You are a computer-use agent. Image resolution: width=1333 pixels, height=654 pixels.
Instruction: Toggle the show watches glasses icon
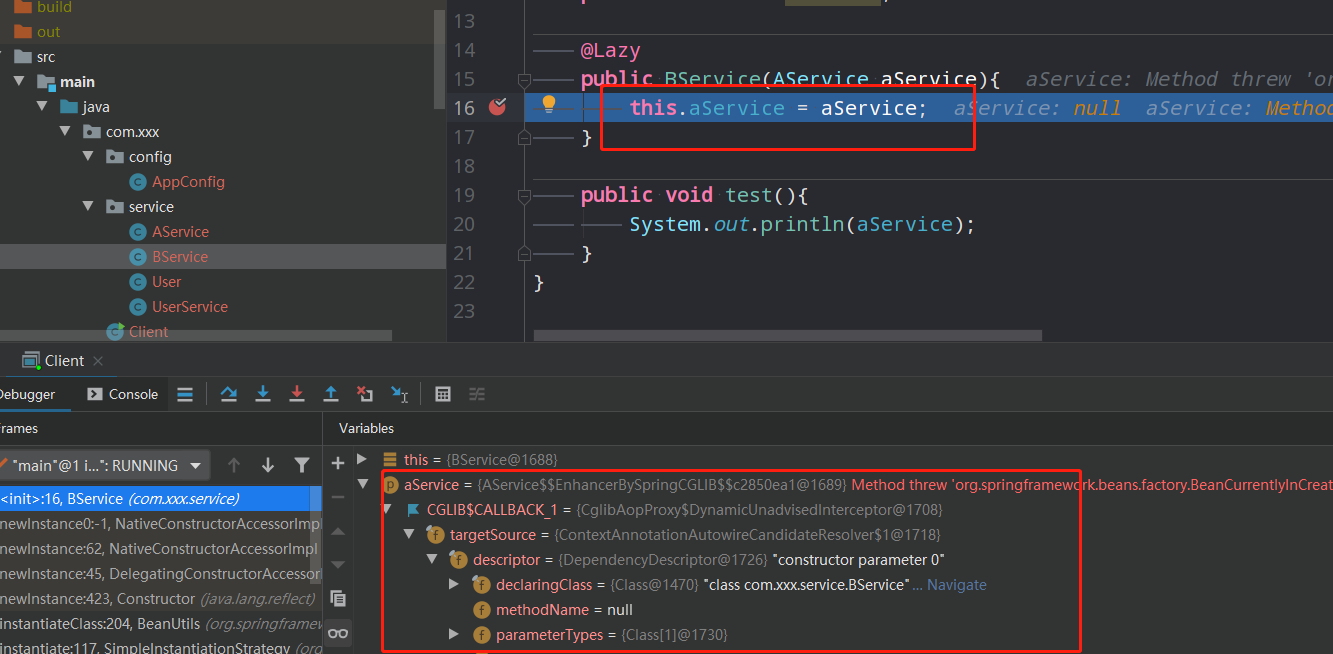point(338,632)
